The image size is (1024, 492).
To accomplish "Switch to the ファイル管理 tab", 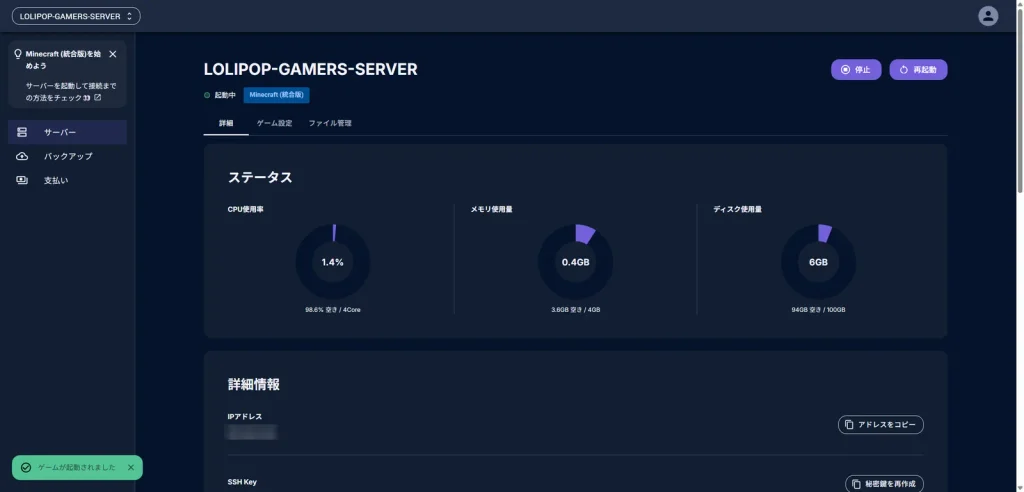I will tap(330, 123).
